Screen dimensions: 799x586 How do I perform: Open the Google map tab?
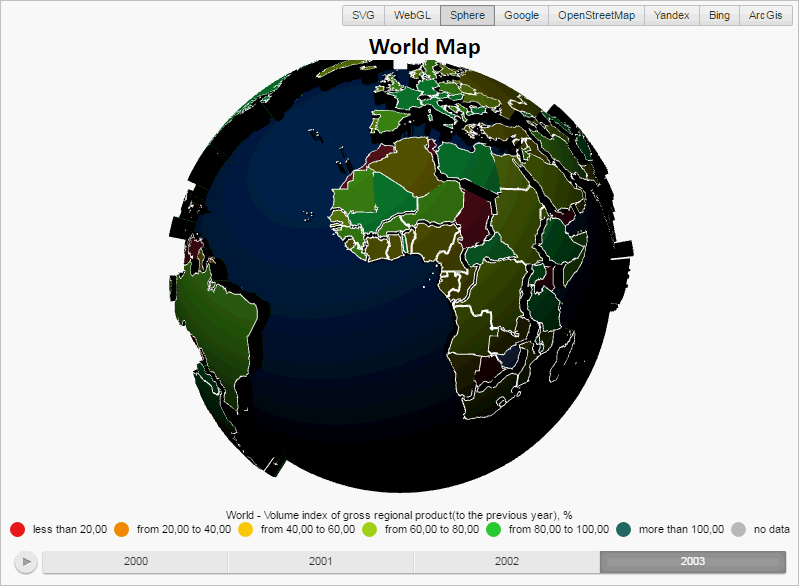[x=521, y=15]
